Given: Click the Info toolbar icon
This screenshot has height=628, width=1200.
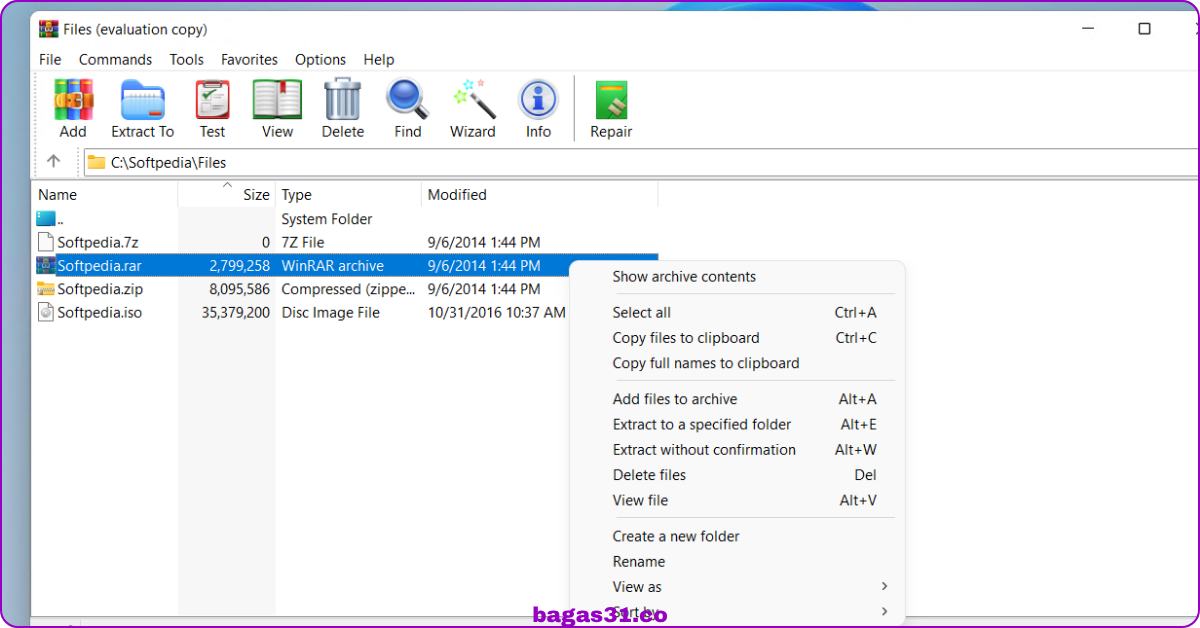Looking at the screenshot, I should pyautogui.click(x=538, y=100).
